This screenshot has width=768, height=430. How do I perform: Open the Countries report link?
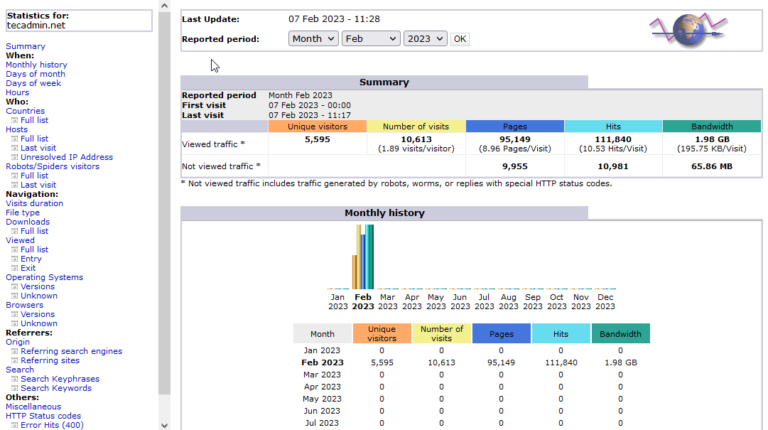pyautogui.click(x=25, y=111)
